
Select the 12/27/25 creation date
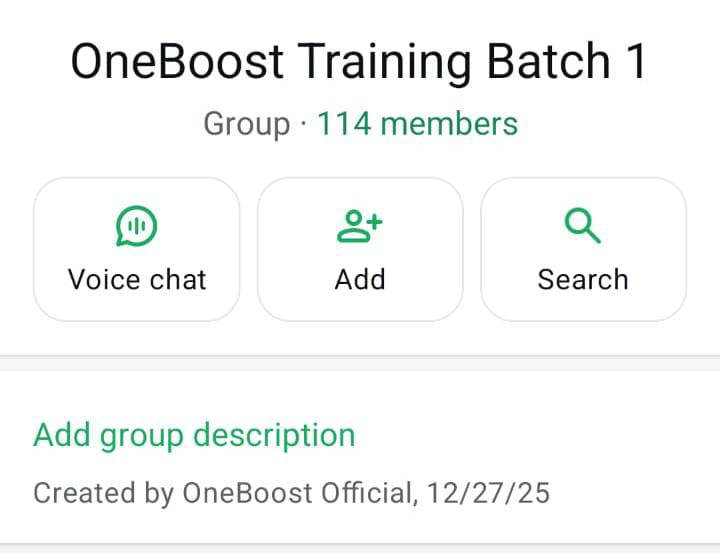pyautogui.click(x=489, y=493)
